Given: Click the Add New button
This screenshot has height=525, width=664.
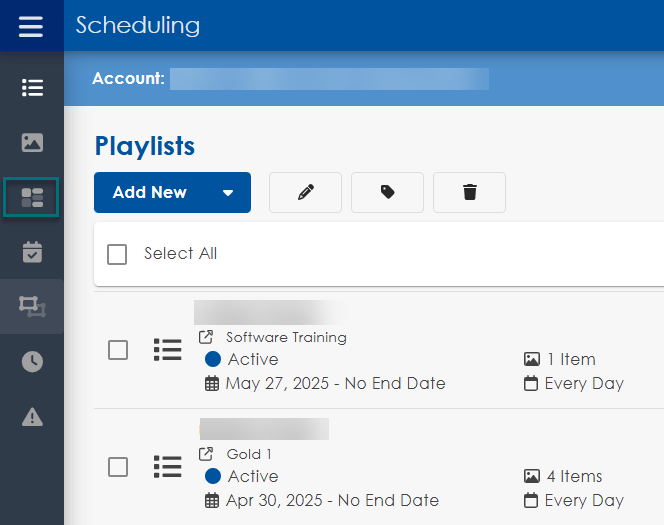Looking at the screenshot, I should 150,193.
